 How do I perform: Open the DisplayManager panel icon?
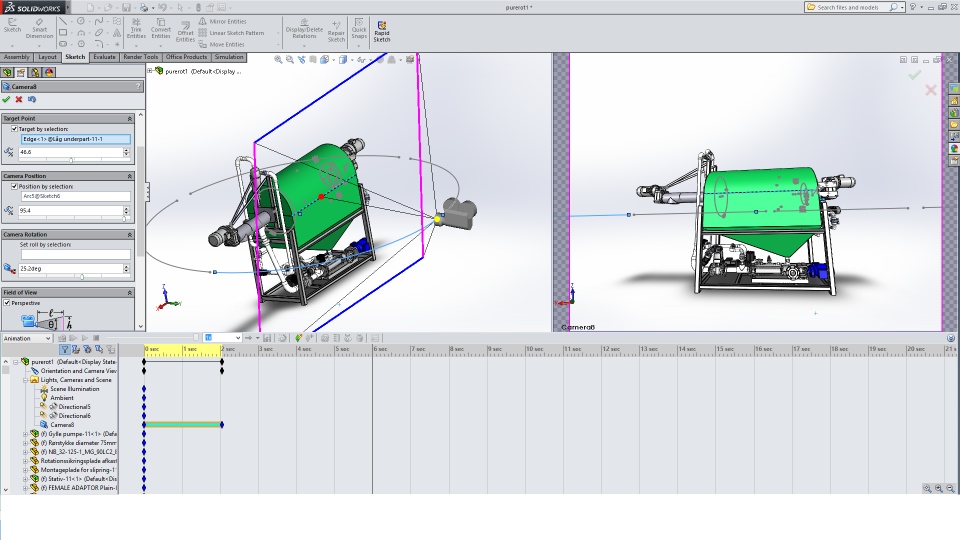[50, 72]
